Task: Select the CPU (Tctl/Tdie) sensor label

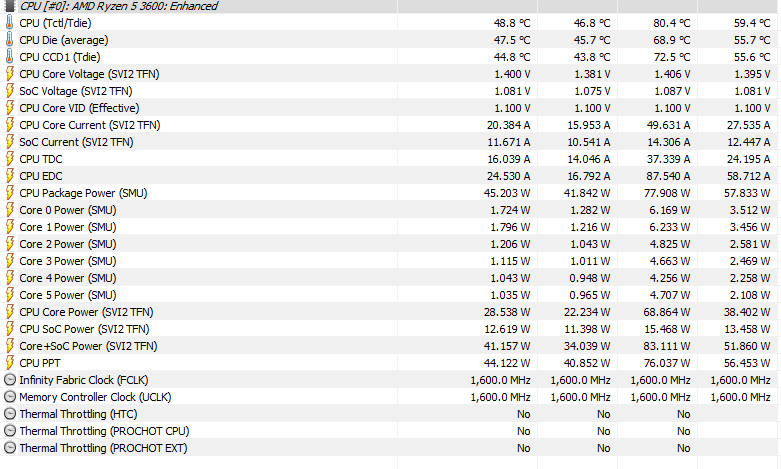Action: pyautogui.click(x=55, y=23)
